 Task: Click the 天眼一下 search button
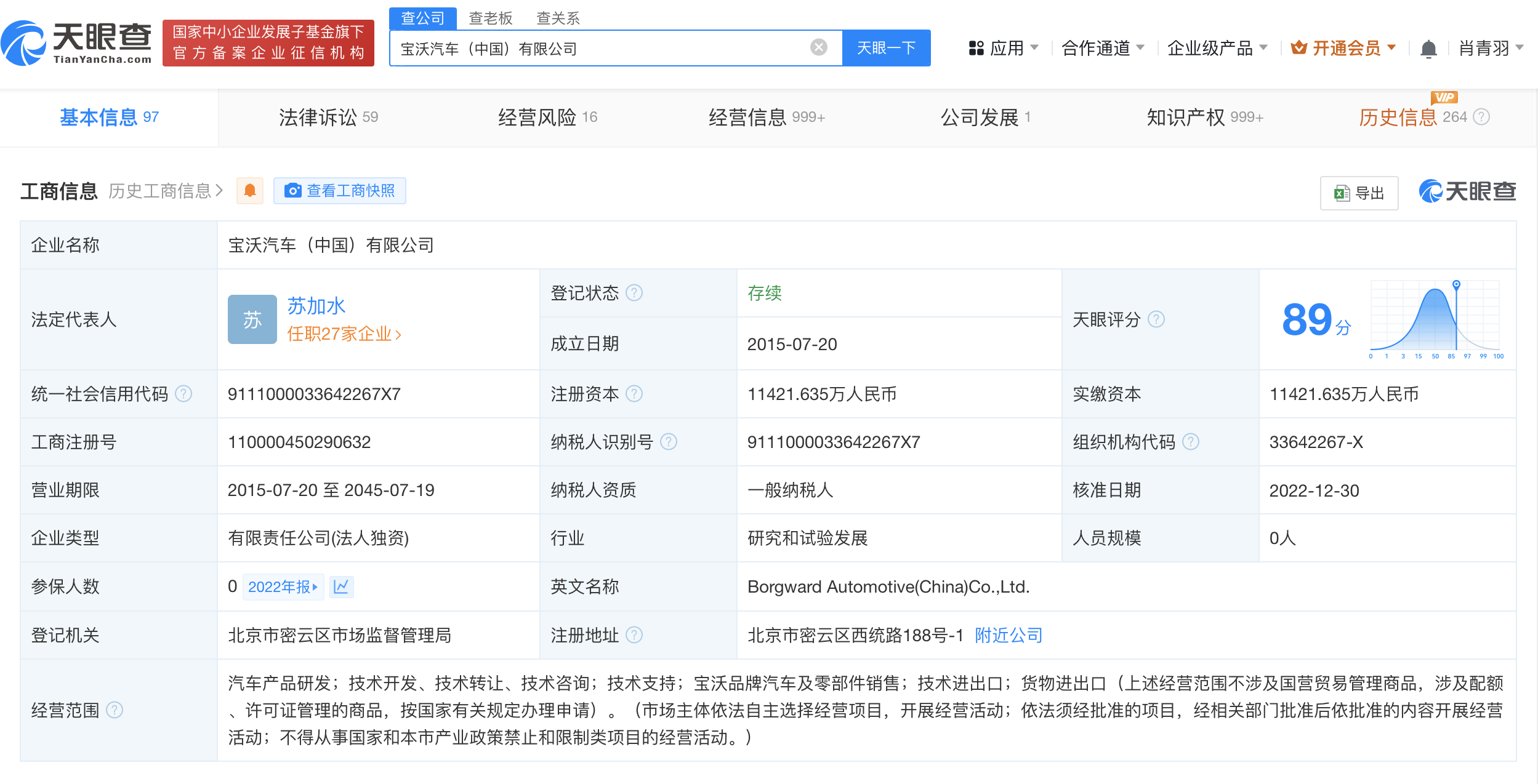887,48
